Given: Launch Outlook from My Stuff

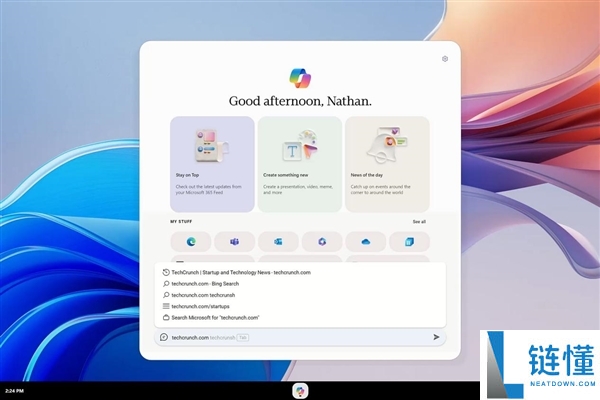Looking at the screenshot, I should [278, 242].
